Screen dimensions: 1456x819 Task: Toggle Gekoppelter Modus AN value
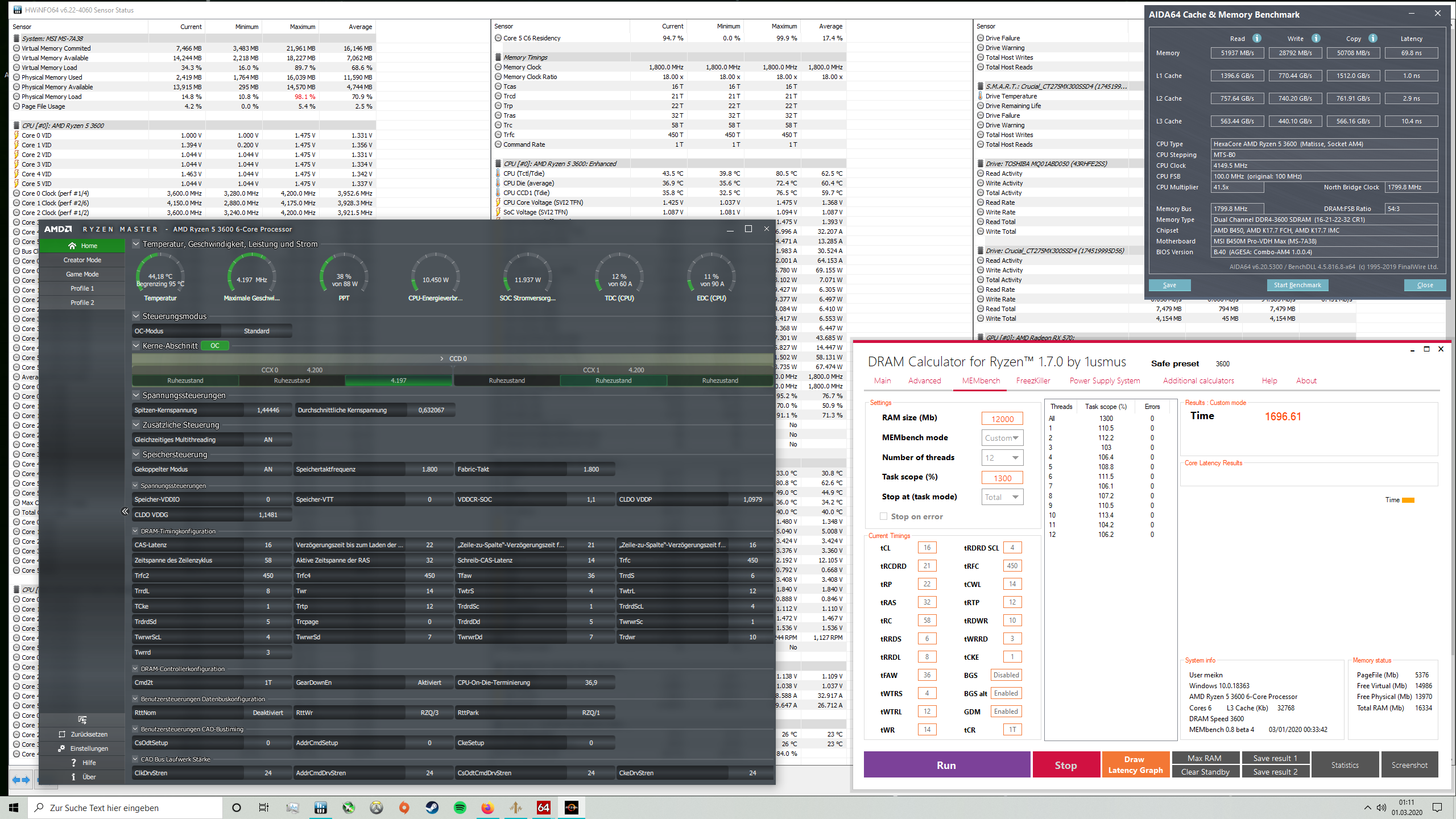click(268, 469)
